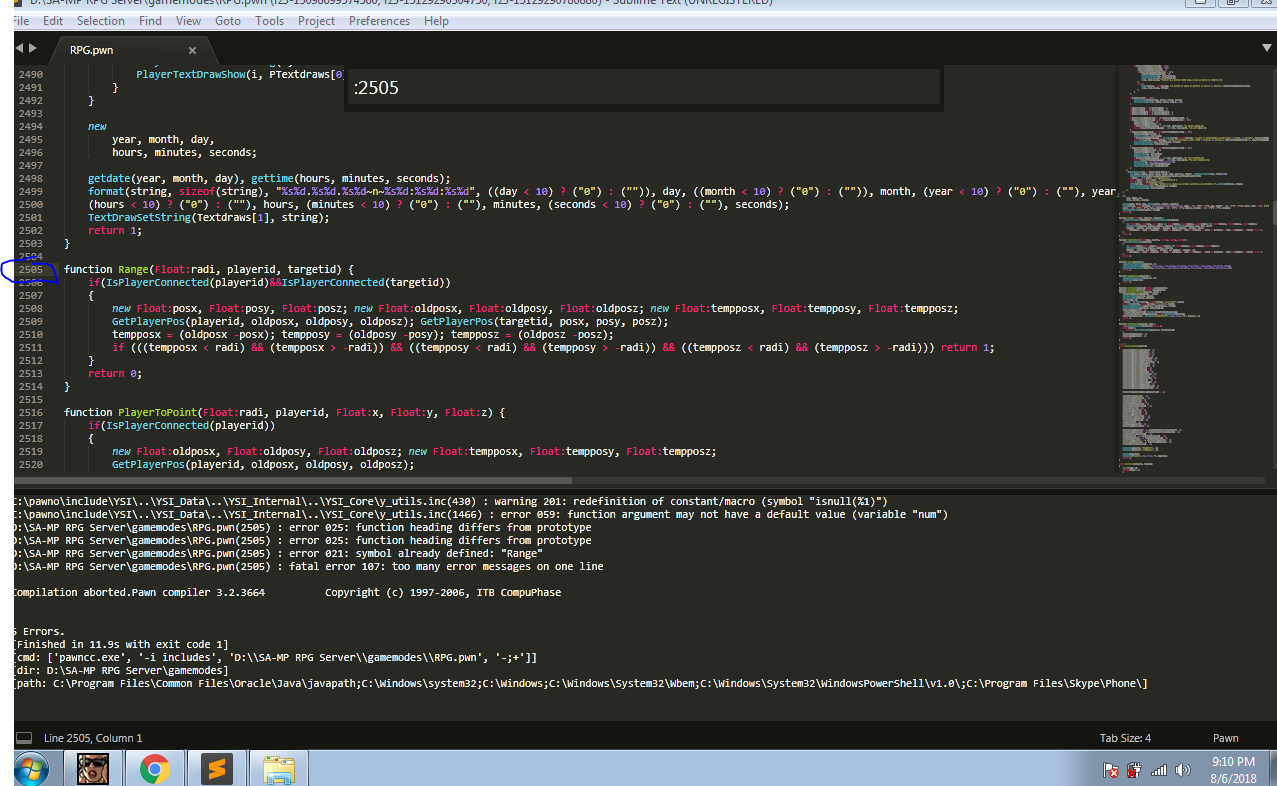Click the 'TextDrawSetString(Textdraws[1], string);' line
The image size is (1277, 786).
pyautogui.click(x=208, y=217)
